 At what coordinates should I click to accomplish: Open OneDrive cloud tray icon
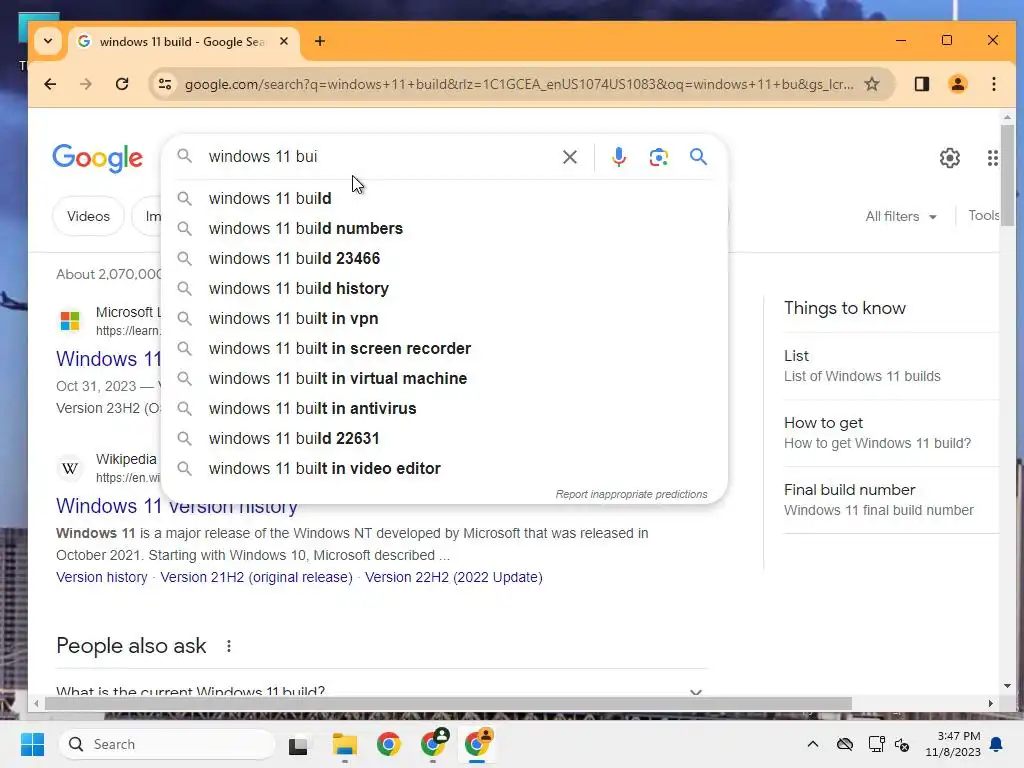(x=844, y=744)
